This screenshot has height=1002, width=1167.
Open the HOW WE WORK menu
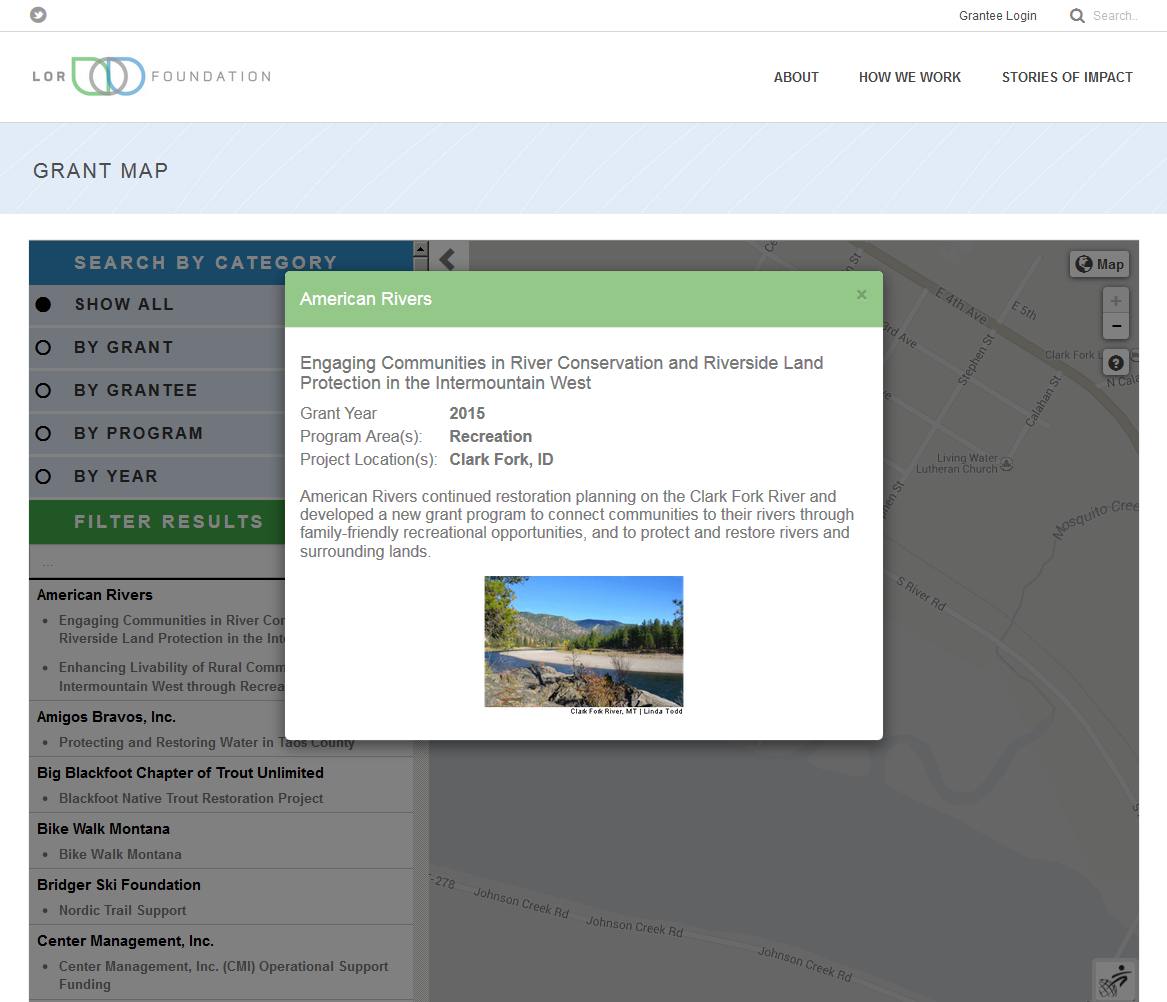pos(909,77)
